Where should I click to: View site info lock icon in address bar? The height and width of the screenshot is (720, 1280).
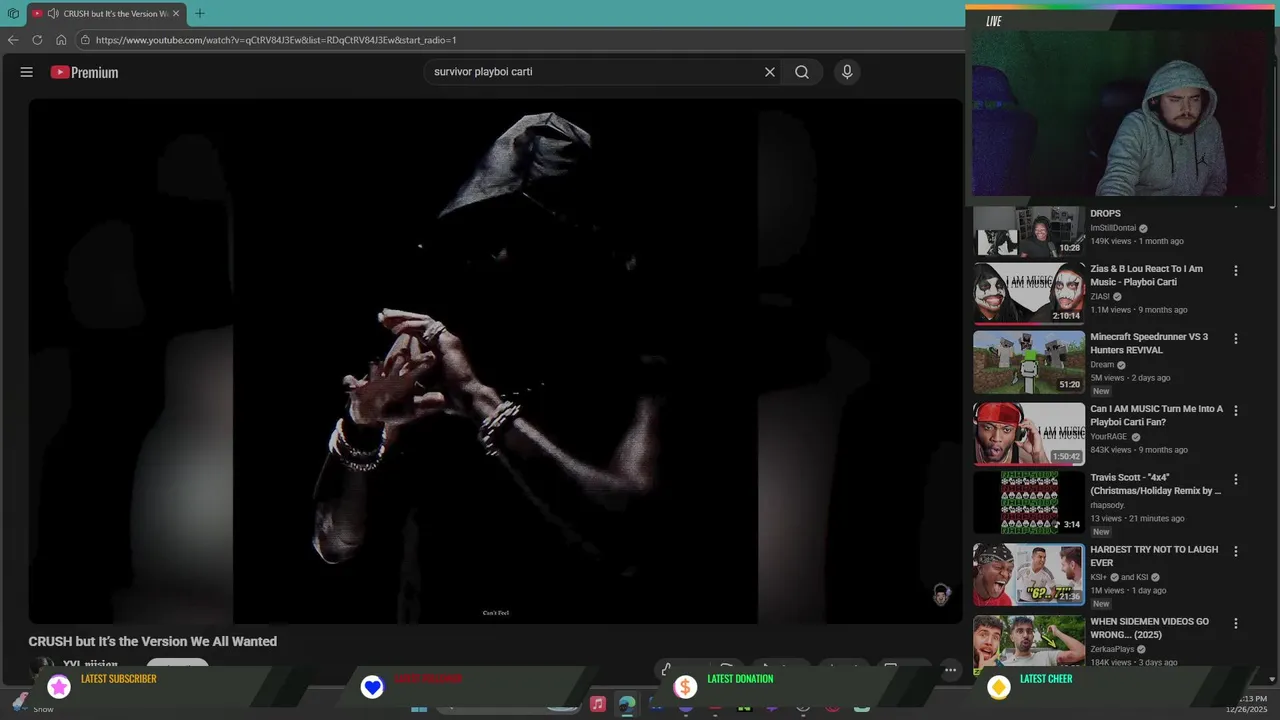(x=86, y=40)
